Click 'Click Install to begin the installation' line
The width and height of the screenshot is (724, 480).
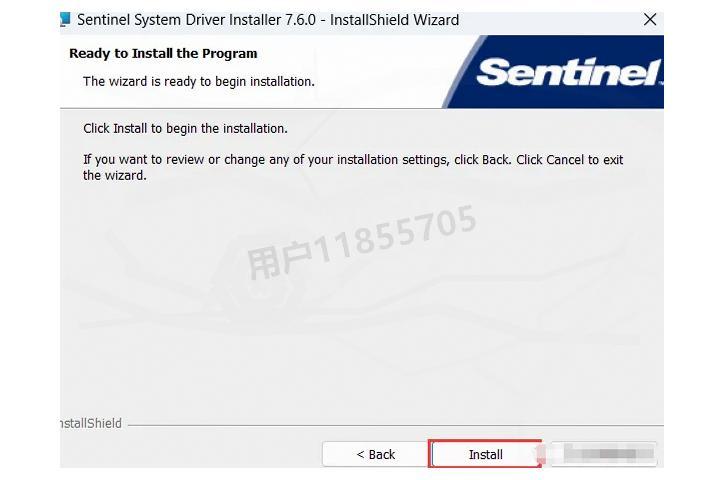point(185,128)
